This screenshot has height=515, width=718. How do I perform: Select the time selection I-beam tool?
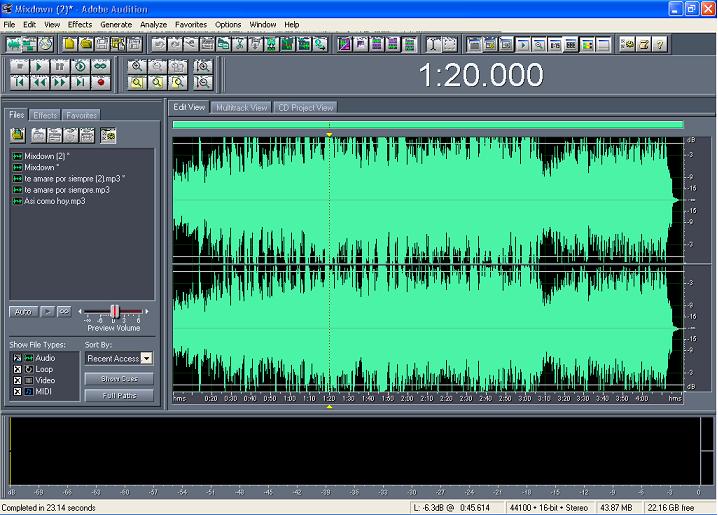point(433,44)
